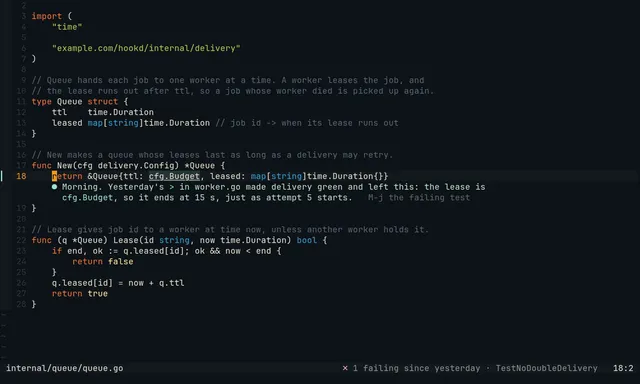Click the file path internal/queue/queue.go

pyautogui.click(x=64, y=368)
